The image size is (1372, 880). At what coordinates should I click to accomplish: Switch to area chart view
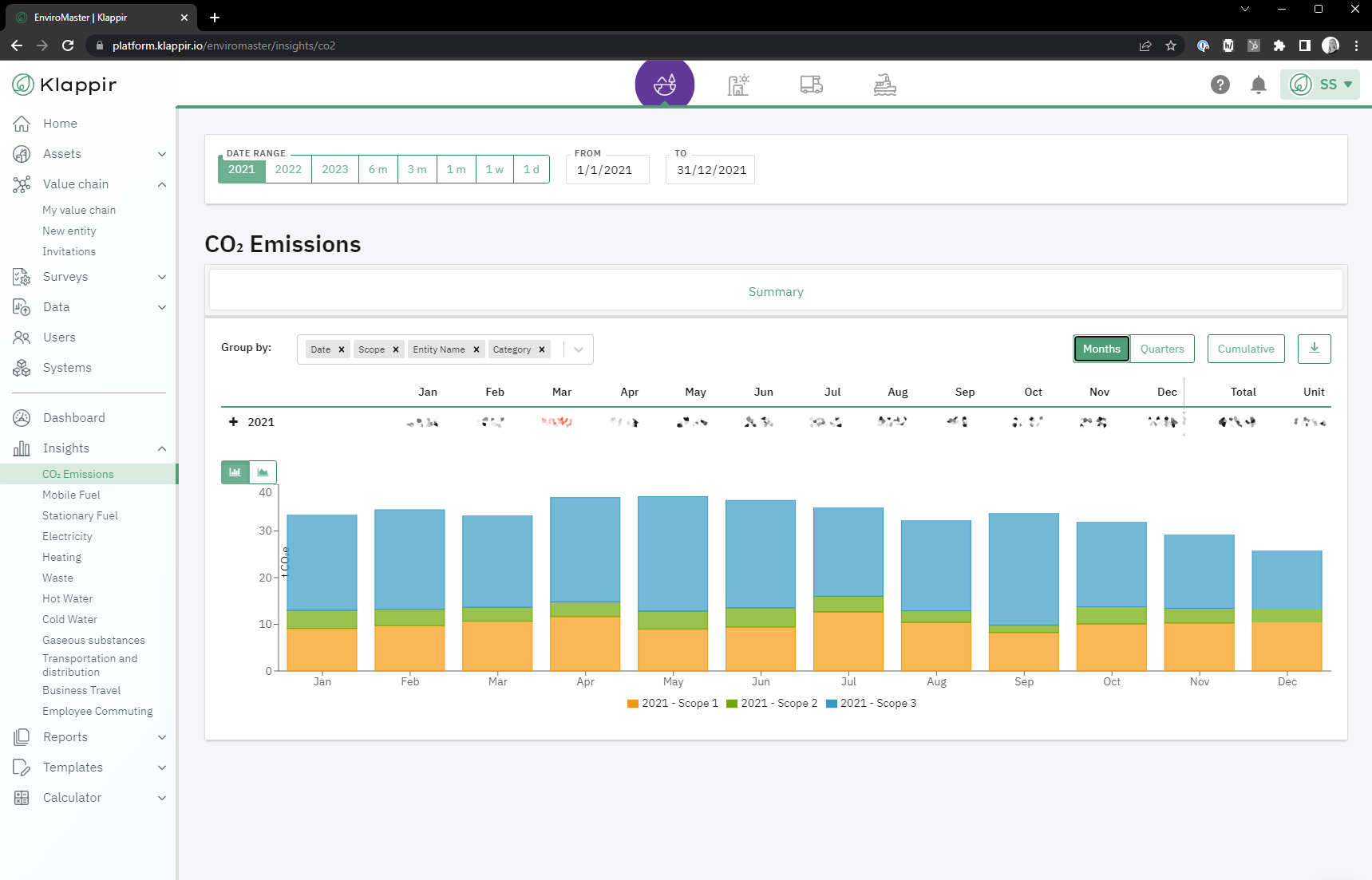263,472
